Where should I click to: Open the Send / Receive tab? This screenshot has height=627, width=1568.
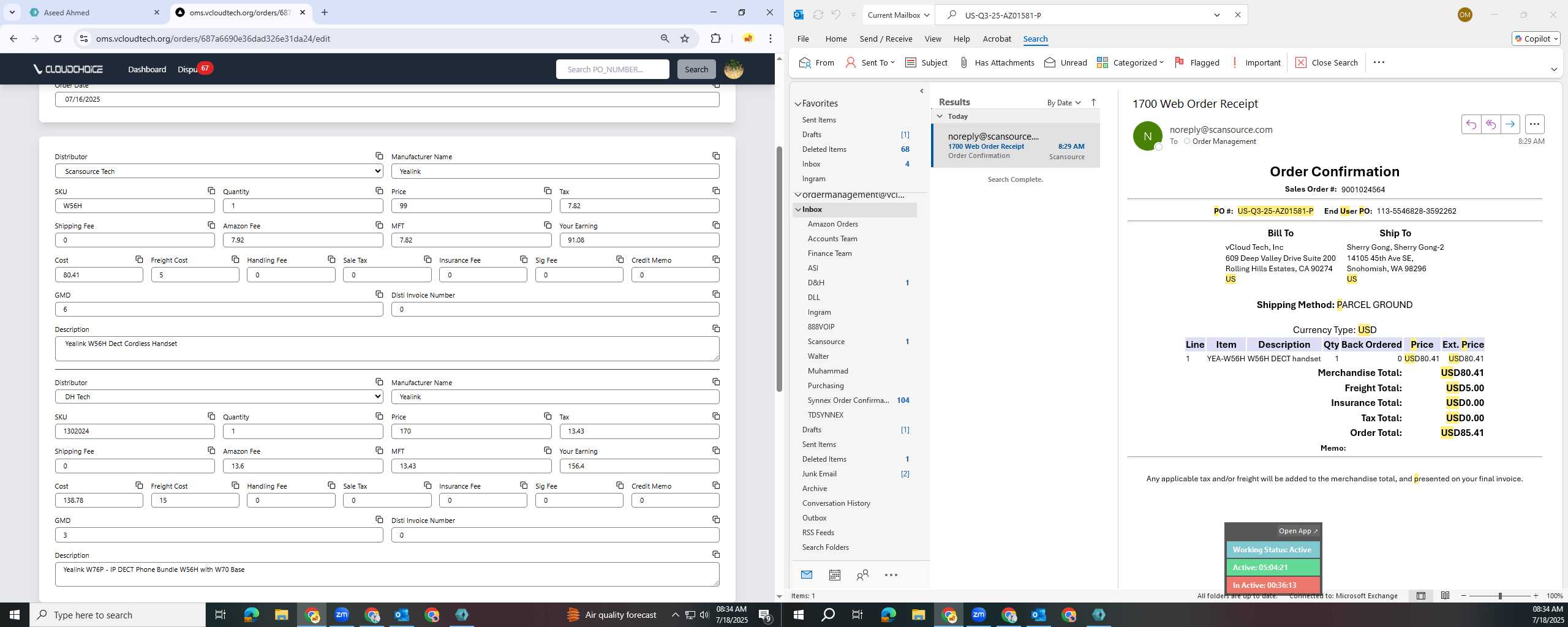pos(886,39)
